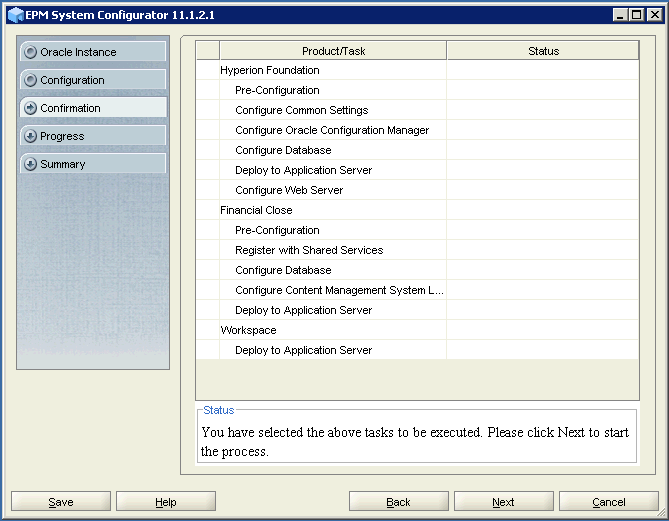The width and height of the screenshot is (669, 521).
Task: Click the Configuration step circle icon
Action: pyautogui.click(x=30, y=80)
